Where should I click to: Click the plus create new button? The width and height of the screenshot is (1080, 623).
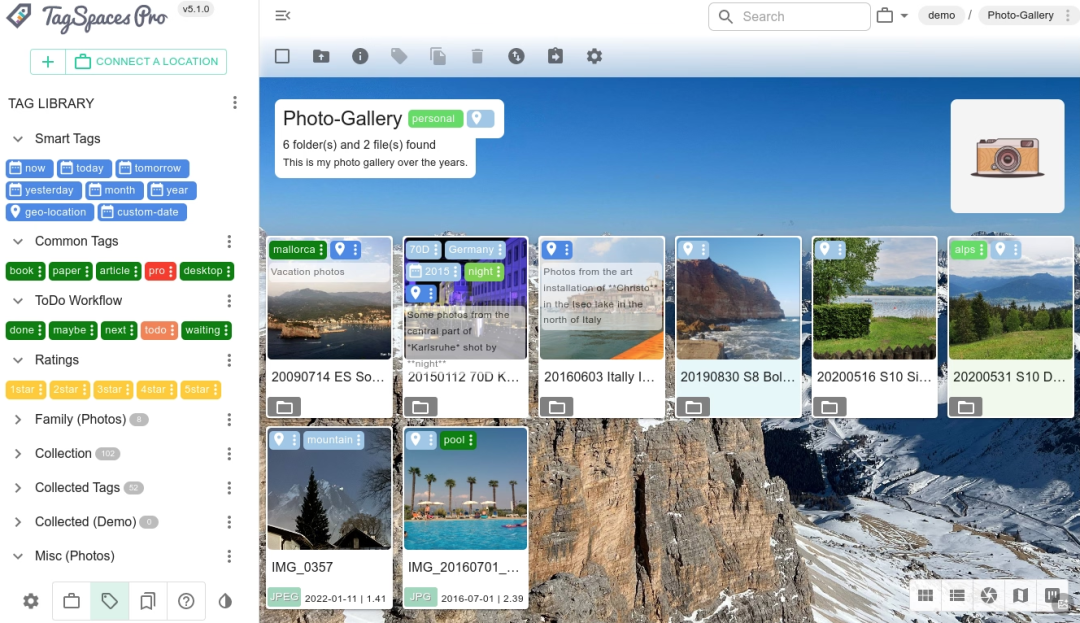(48, 61)
